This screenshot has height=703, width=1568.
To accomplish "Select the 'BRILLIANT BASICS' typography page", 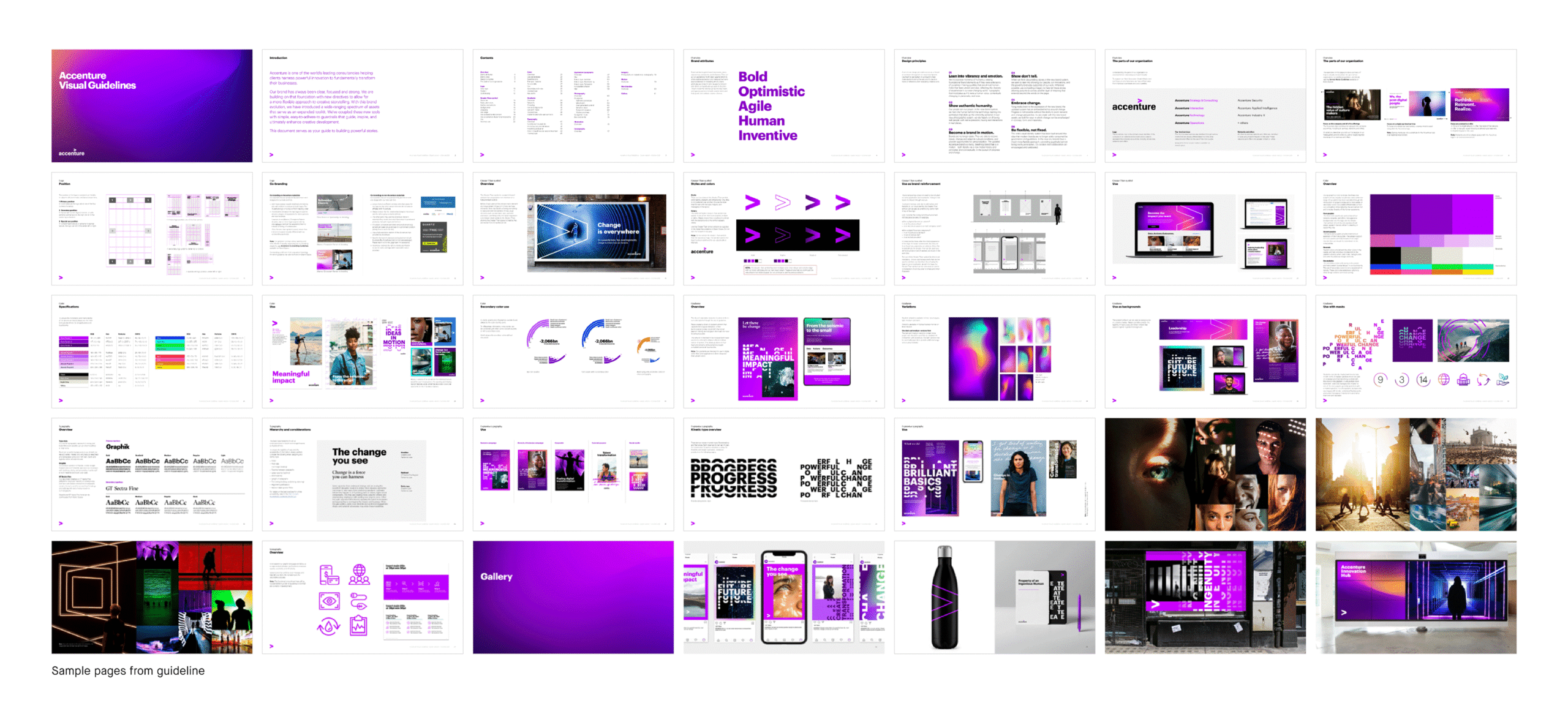I will (994, 475).
